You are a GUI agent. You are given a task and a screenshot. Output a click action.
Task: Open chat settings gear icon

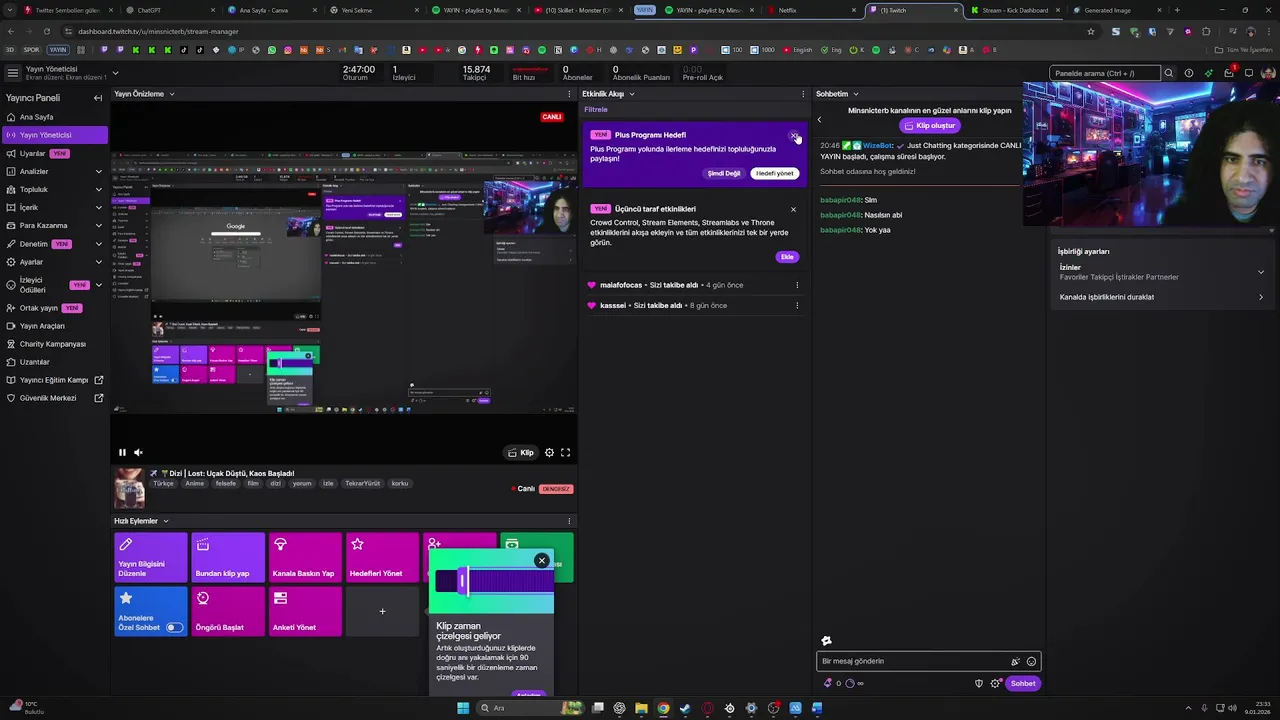pyautogui.click(x=995, y=684)
